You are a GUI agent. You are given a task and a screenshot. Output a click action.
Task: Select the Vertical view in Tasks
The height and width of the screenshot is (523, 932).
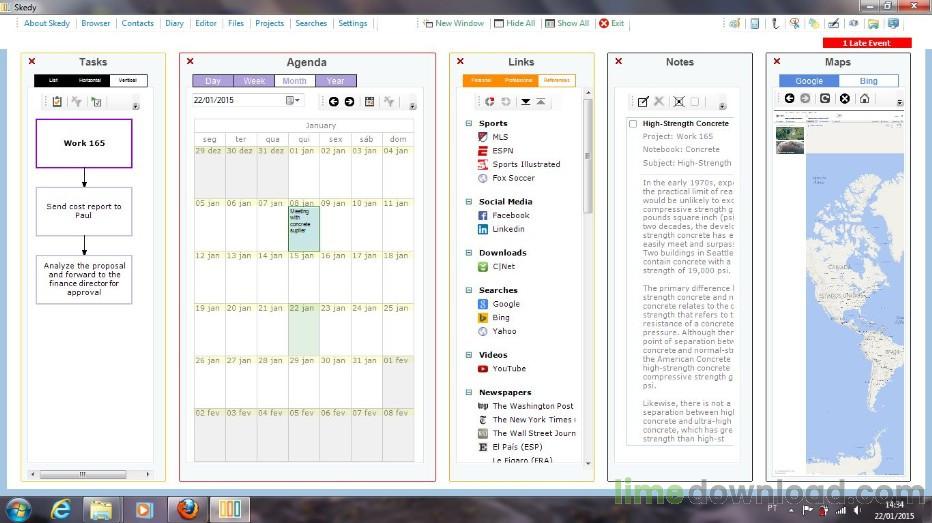[128, 80]
